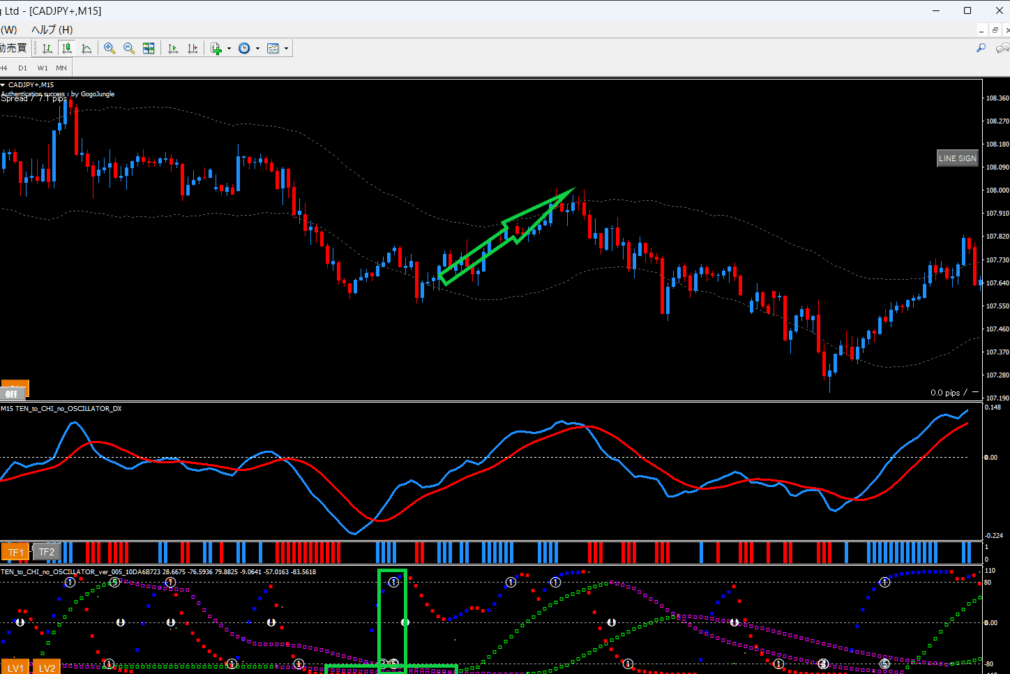Zoom in on the chart
This screenshot has width=1010, height=674.
[x=109, y=48]
